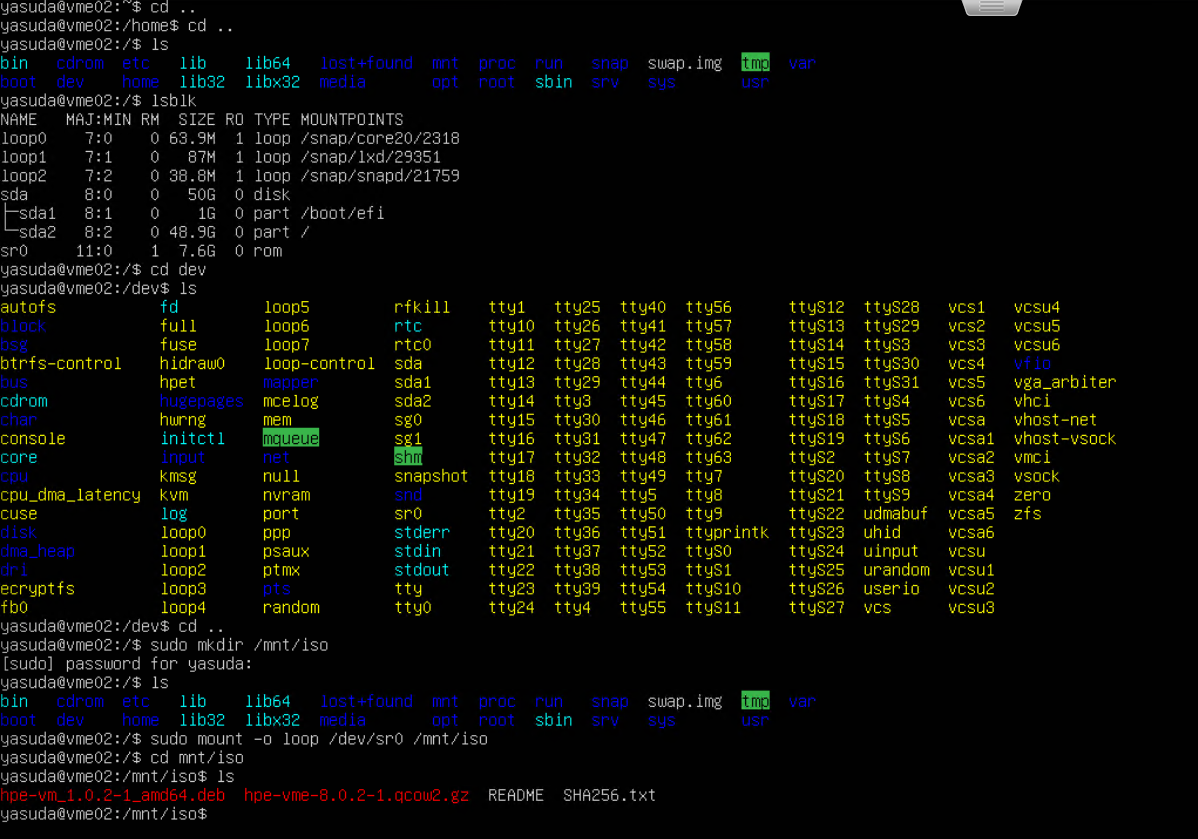Select the file name hpe-vm_1.0.2-1_amd64.deb

click(x=113, y=795)
